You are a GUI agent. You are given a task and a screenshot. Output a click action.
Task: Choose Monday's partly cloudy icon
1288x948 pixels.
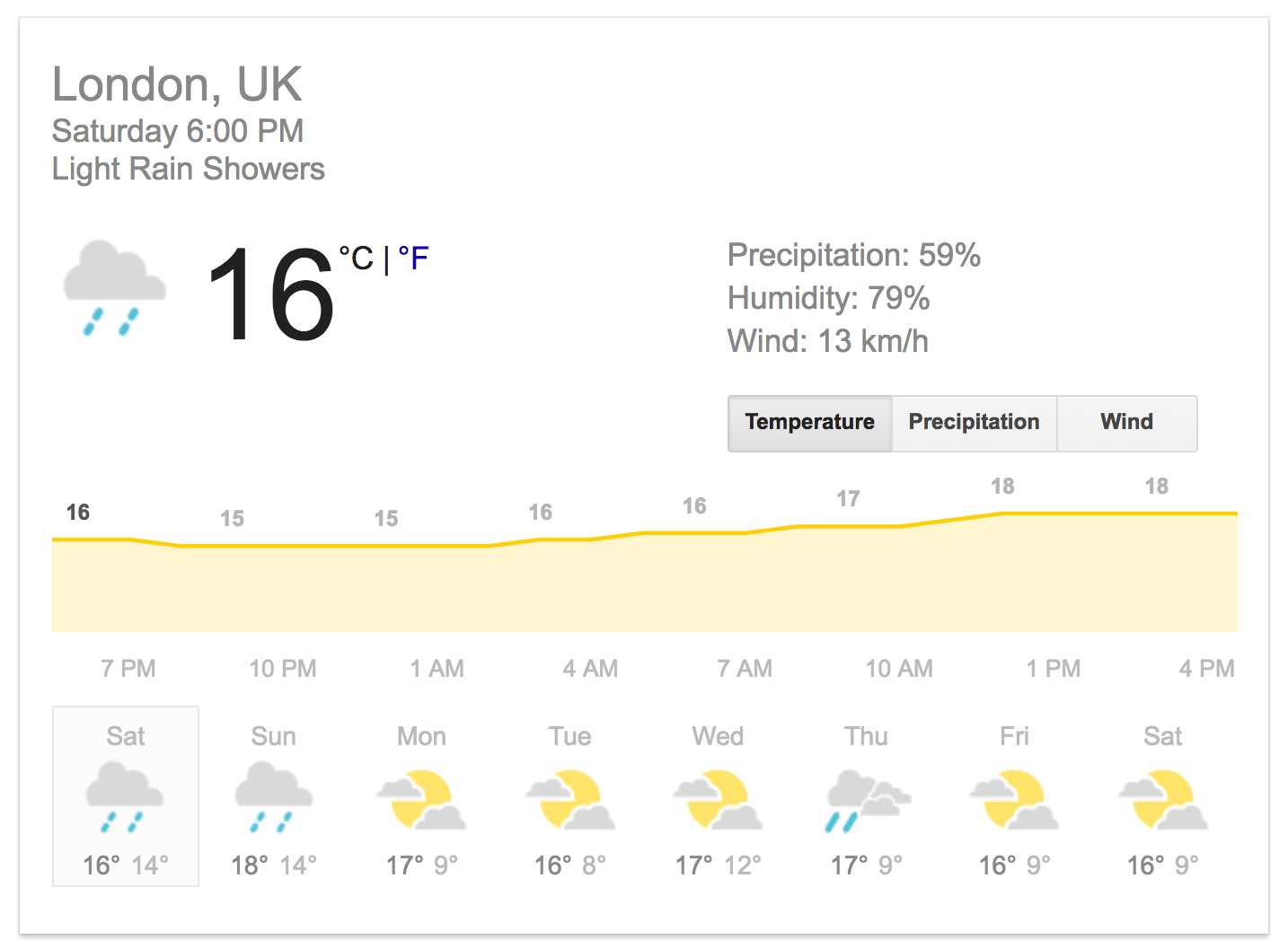(421, 799)
